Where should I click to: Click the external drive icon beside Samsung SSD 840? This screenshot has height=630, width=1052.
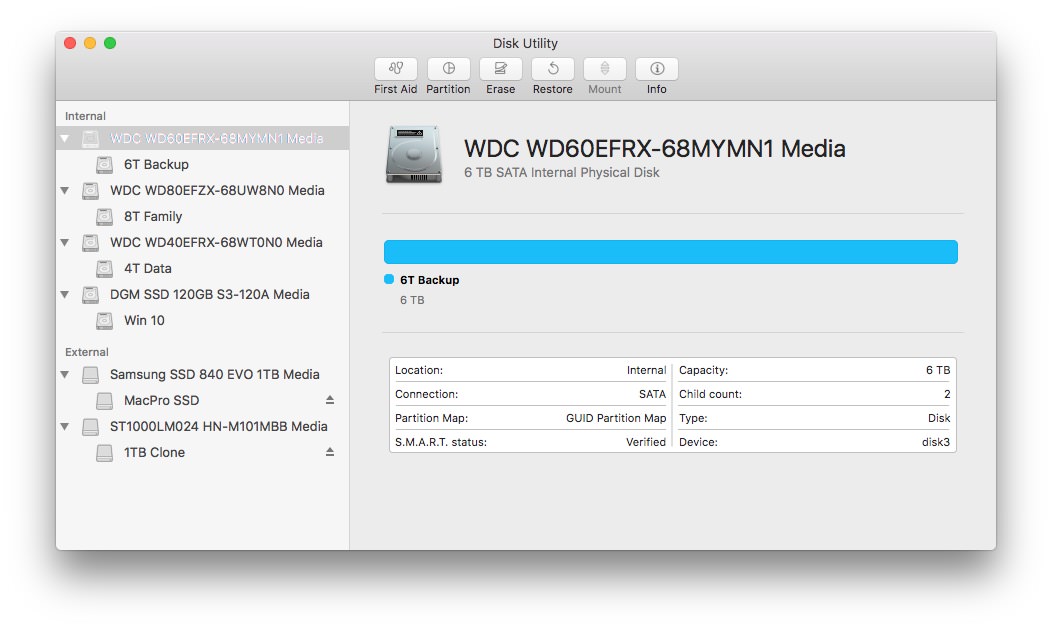91,374
